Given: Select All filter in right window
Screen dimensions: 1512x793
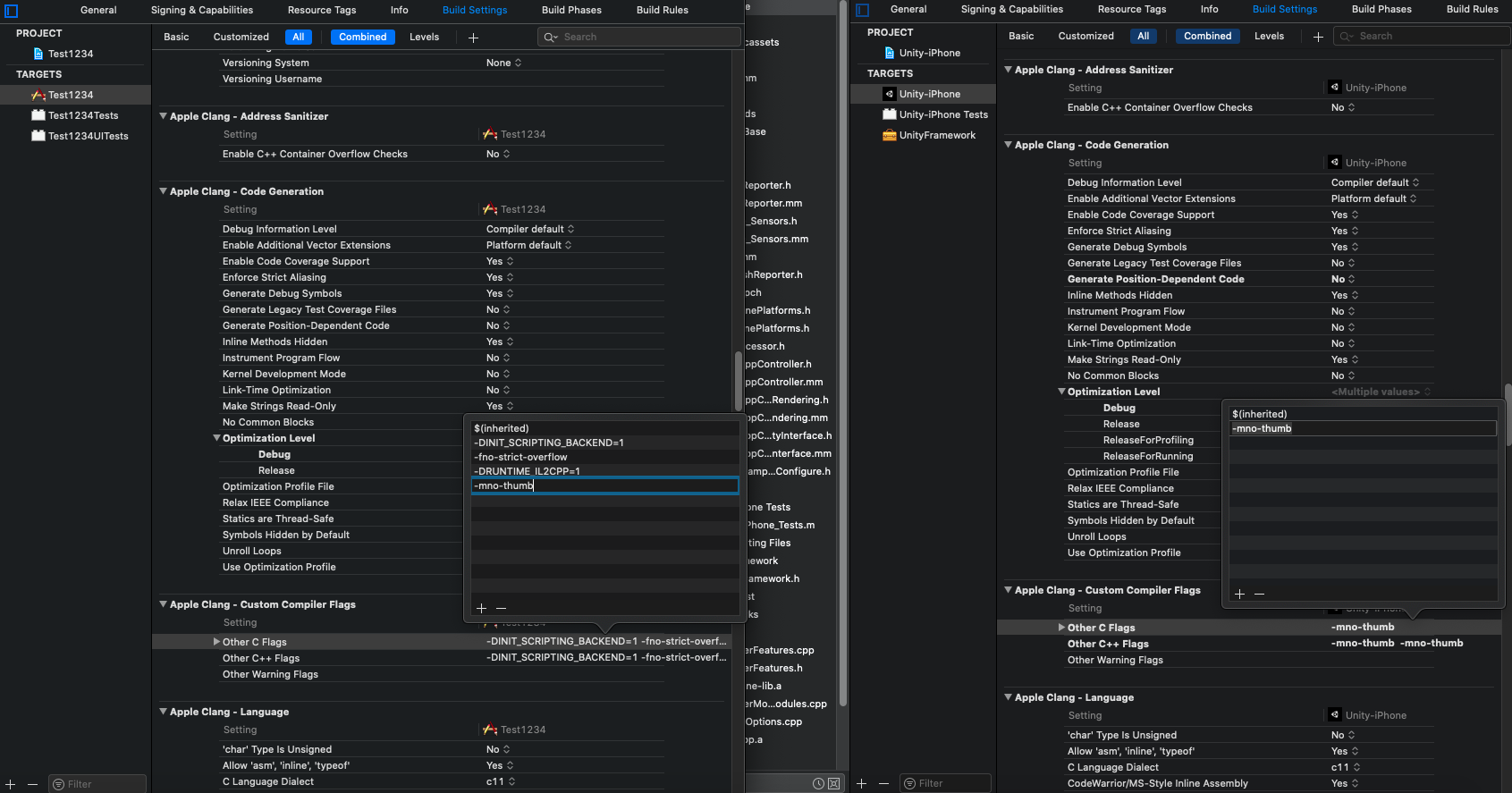Looking at the screenshot, I should (x=1144, y=36).
